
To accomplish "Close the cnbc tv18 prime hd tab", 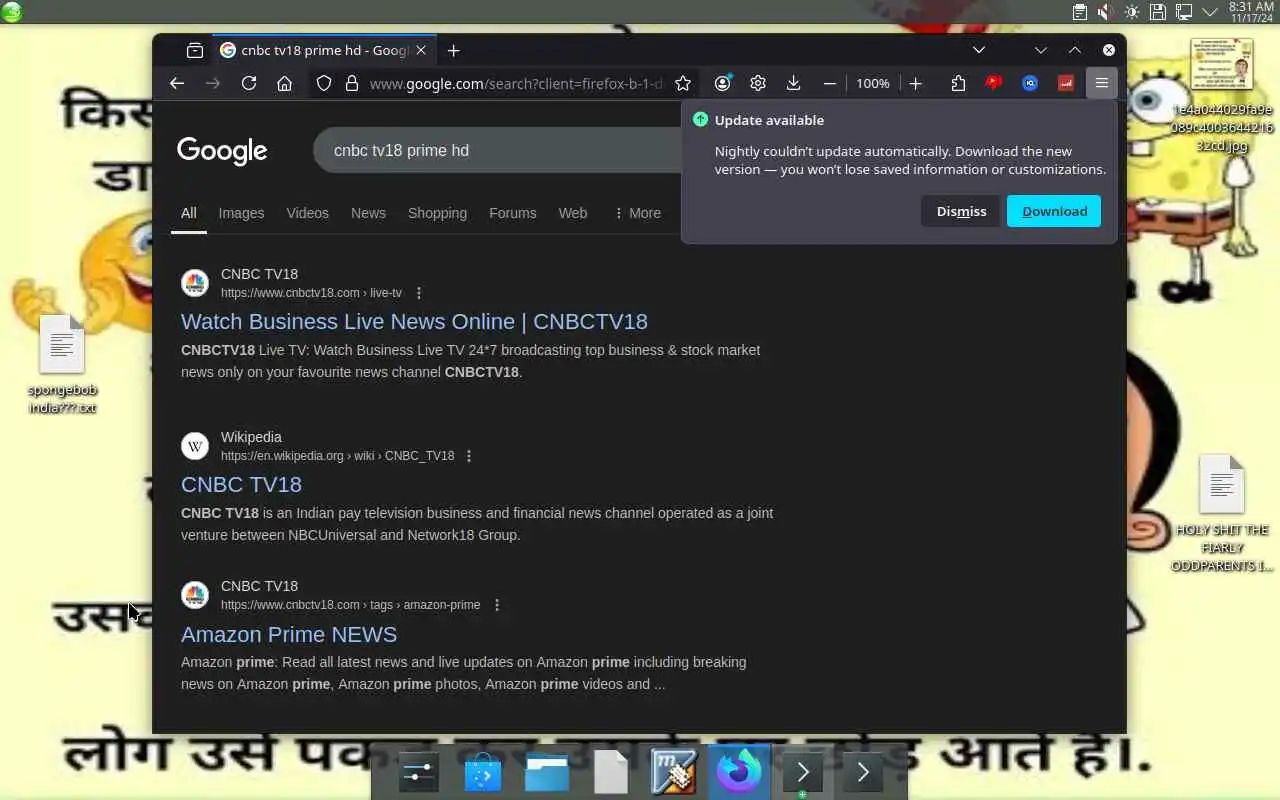I will 421,50.
